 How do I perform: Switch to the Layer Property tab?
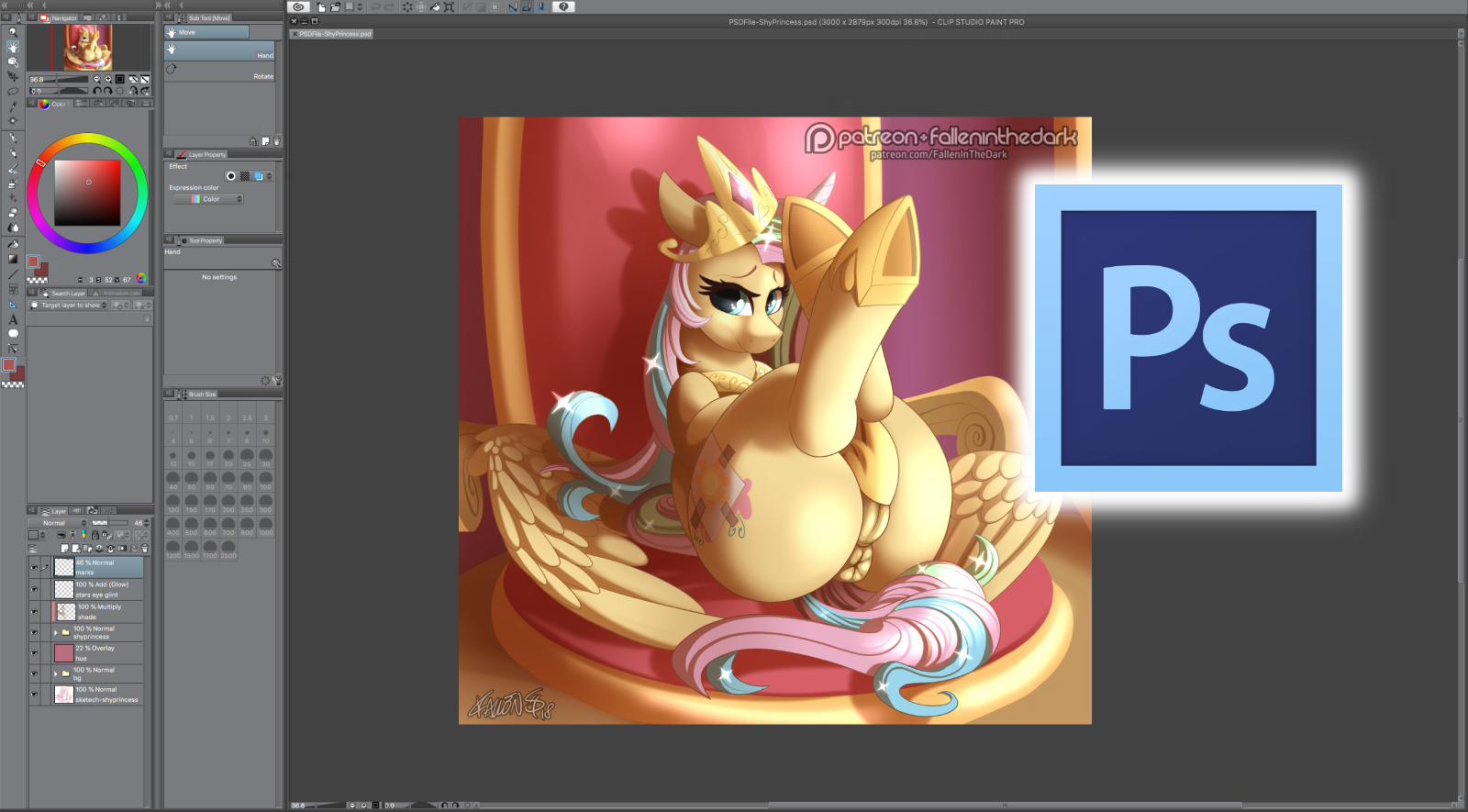tap(202, 155)
